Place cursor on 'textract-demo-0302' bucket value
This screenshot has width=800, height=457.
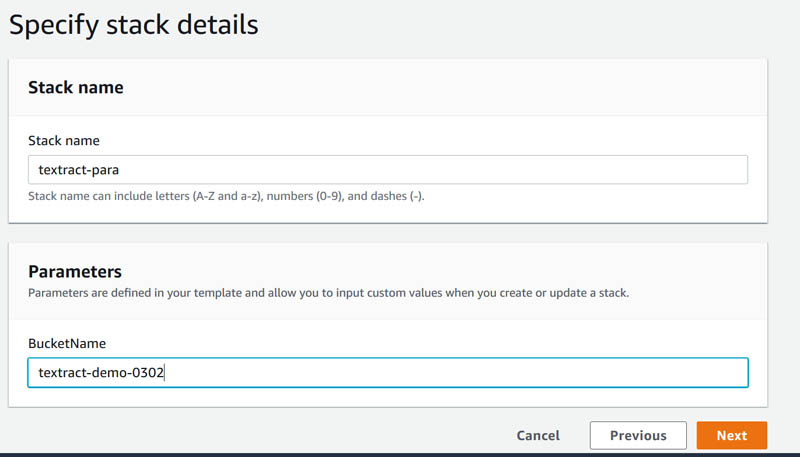(x=101, y=372)
